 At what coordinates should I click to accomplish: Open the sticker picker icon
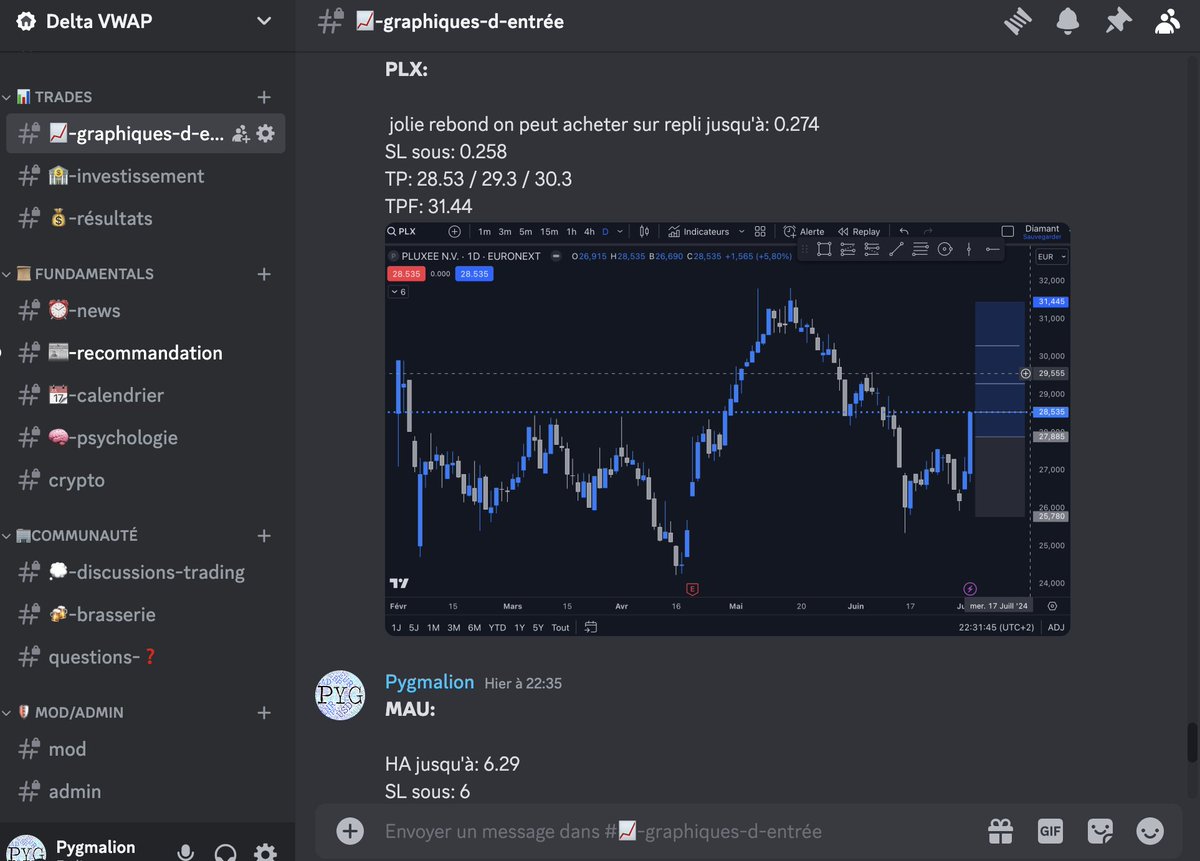1100,831
